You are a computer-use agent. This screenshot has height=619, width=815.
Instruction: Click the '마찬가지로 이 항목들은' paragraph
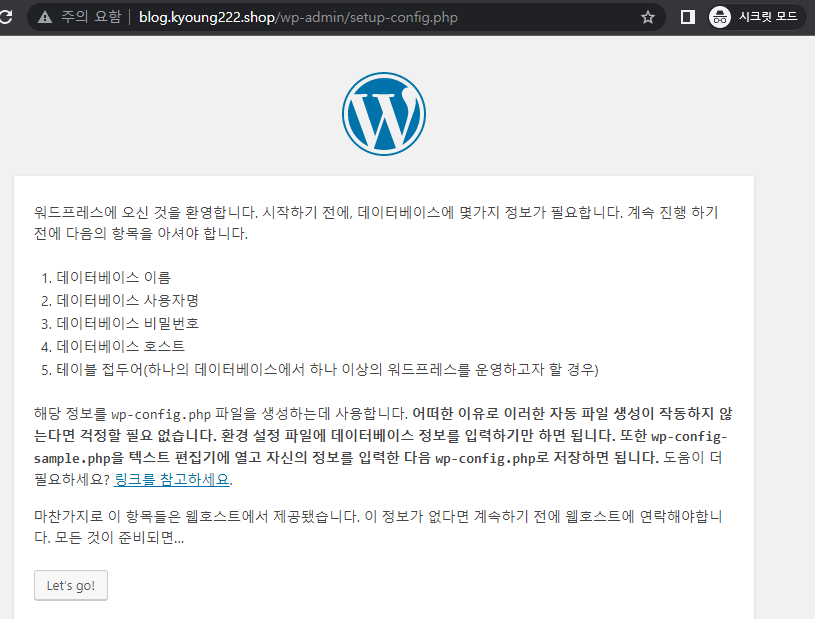(378, 526)
